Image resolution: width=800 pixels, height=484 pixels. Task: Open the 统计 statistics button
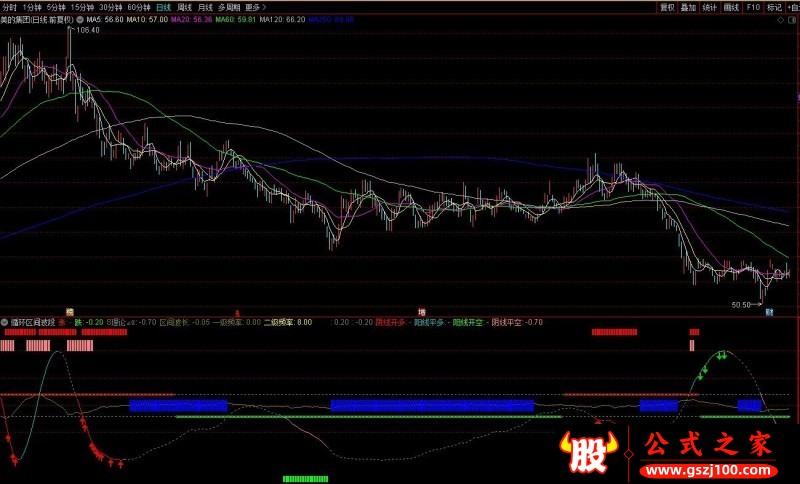click(x=710, y=7)
